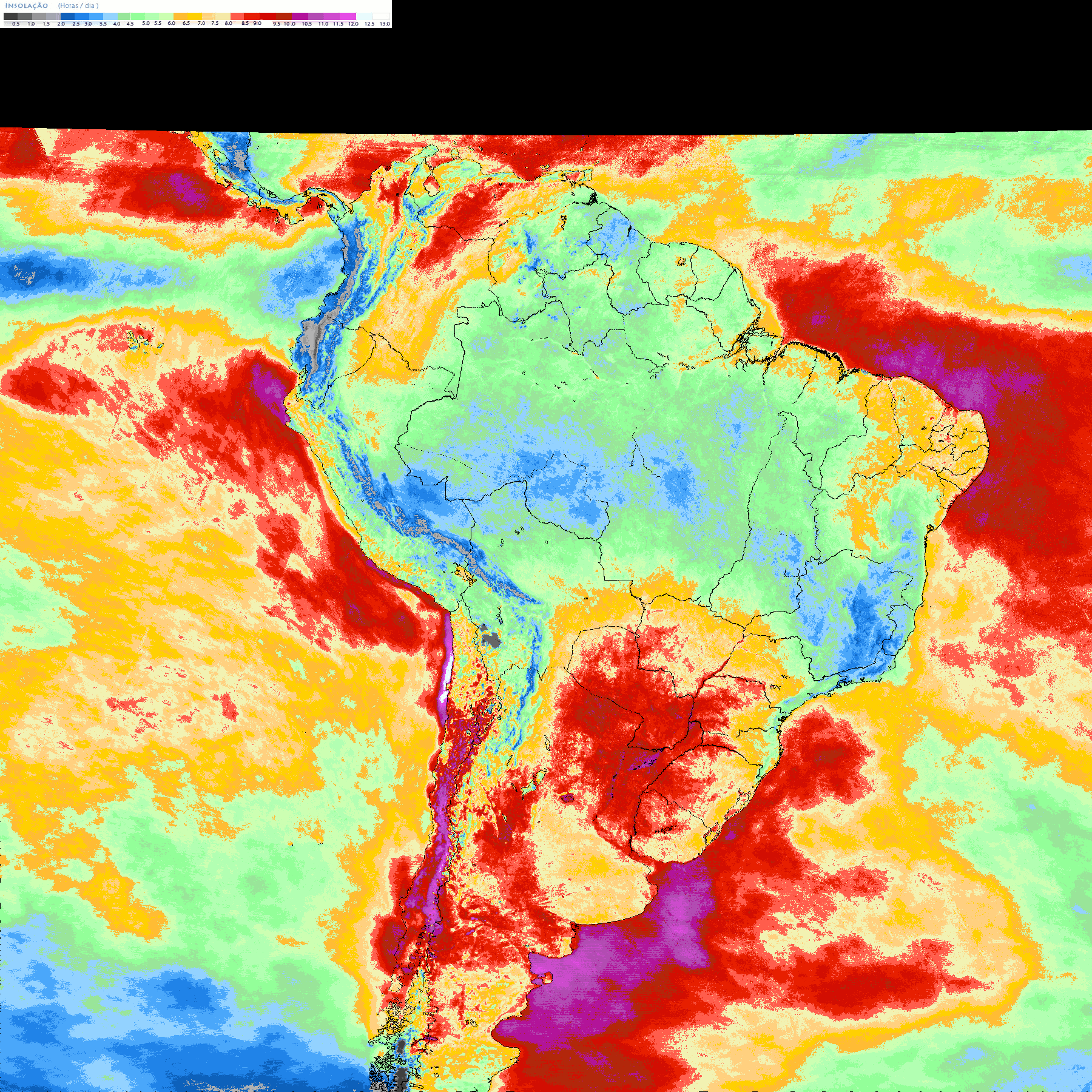Select the 0.5 legend value label
1092x1092 pixels.
coord(16,24)
